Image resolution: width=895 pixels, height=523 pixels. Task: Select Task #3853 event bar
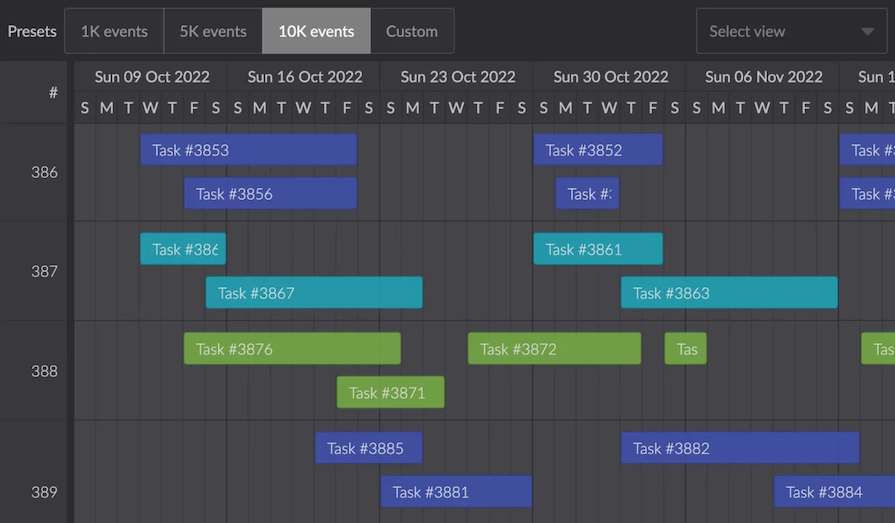(x=248, y=150)
